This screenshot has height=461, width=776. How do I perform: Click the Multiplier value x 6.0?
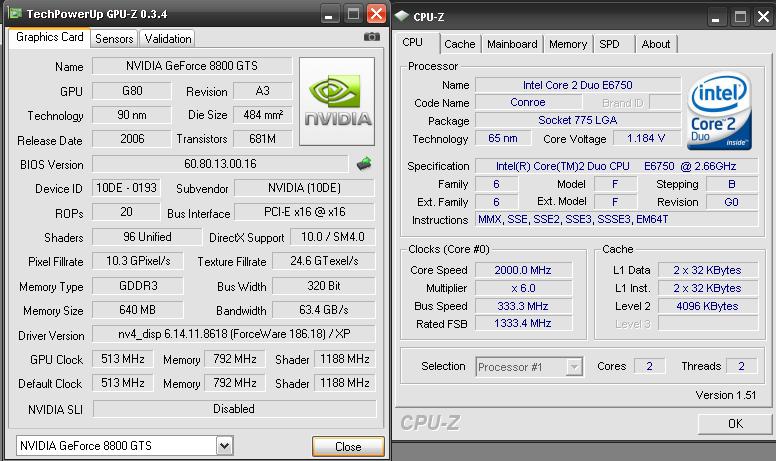(x=523, y=288)
